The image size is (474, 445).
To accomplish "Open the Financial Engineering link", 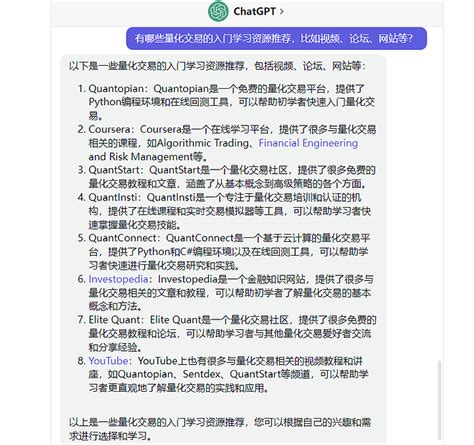I will [308, 143].
